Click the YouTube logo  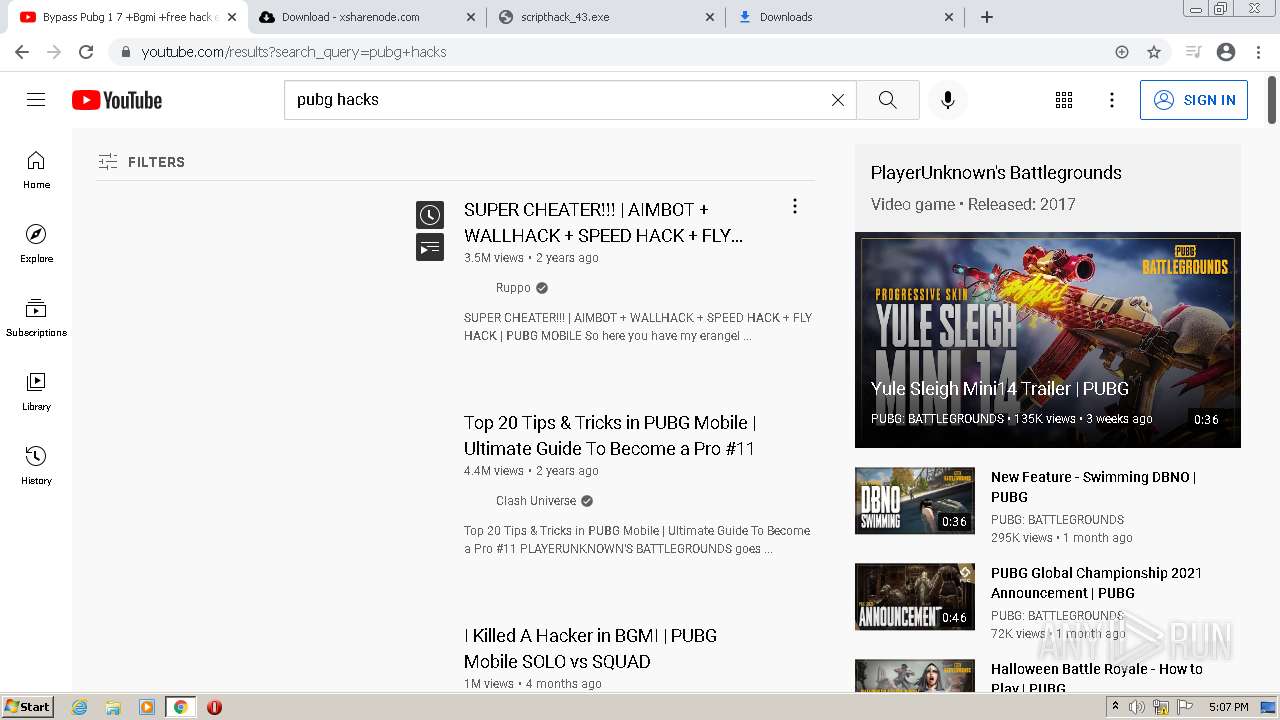[117, 100]
